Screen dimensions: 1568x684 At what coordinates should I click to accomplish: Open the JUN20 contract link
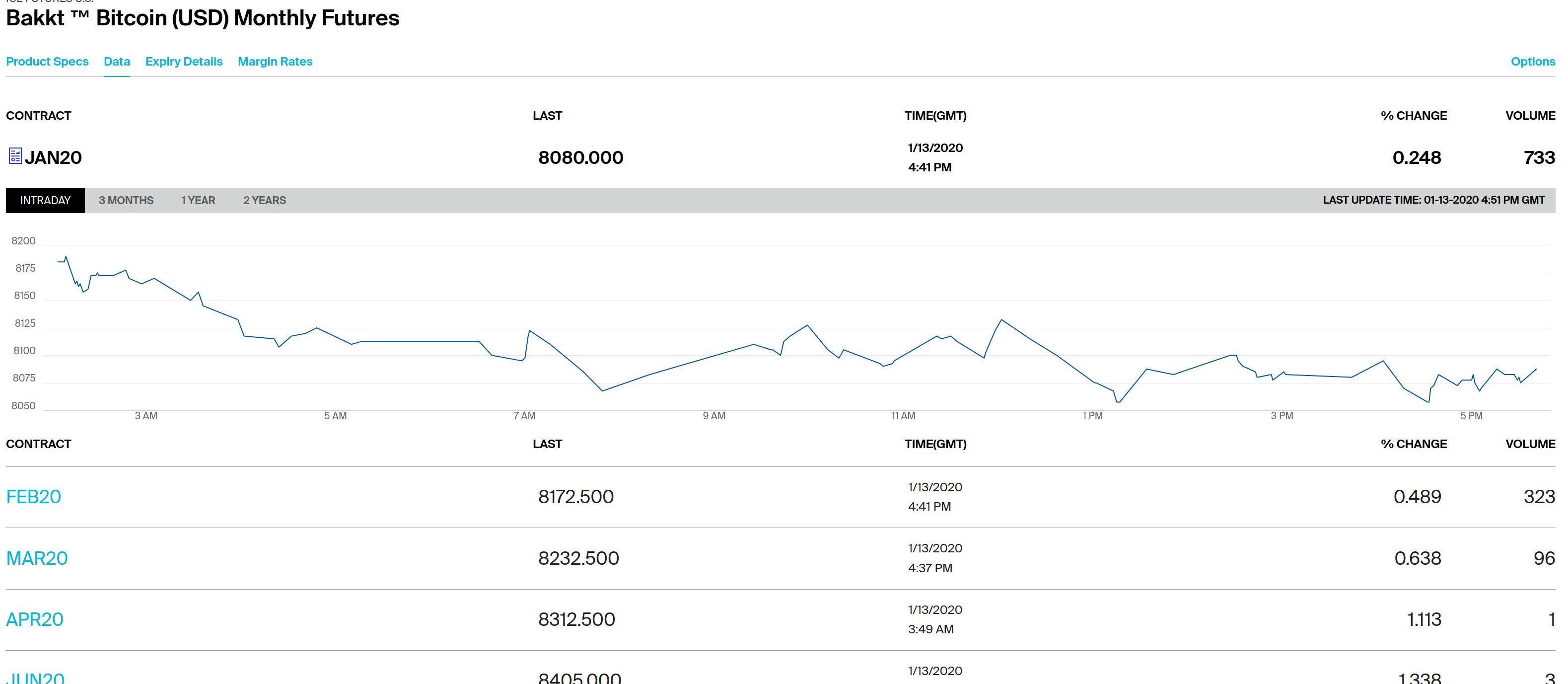pyautogui.click(x=35, y=678)
